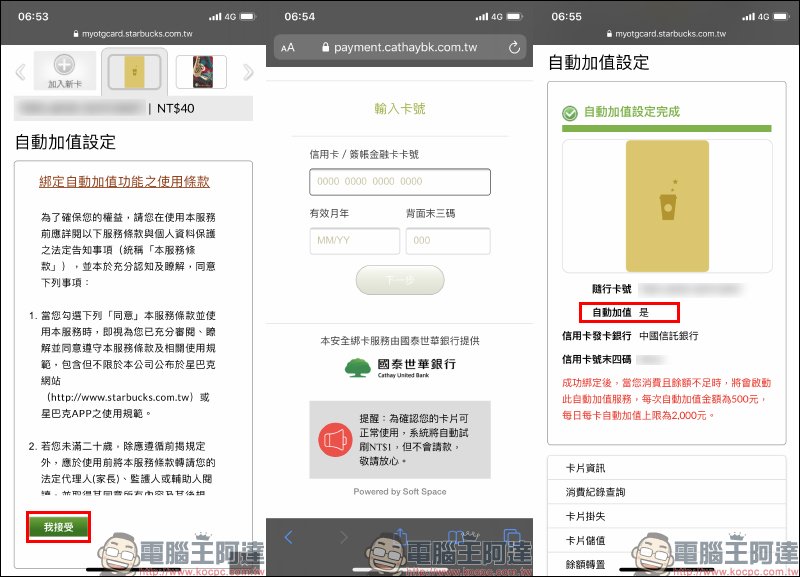The image size is (800, 577).
Task: Focus the MM/YY expiry field
Action: (x=355, y=241)
